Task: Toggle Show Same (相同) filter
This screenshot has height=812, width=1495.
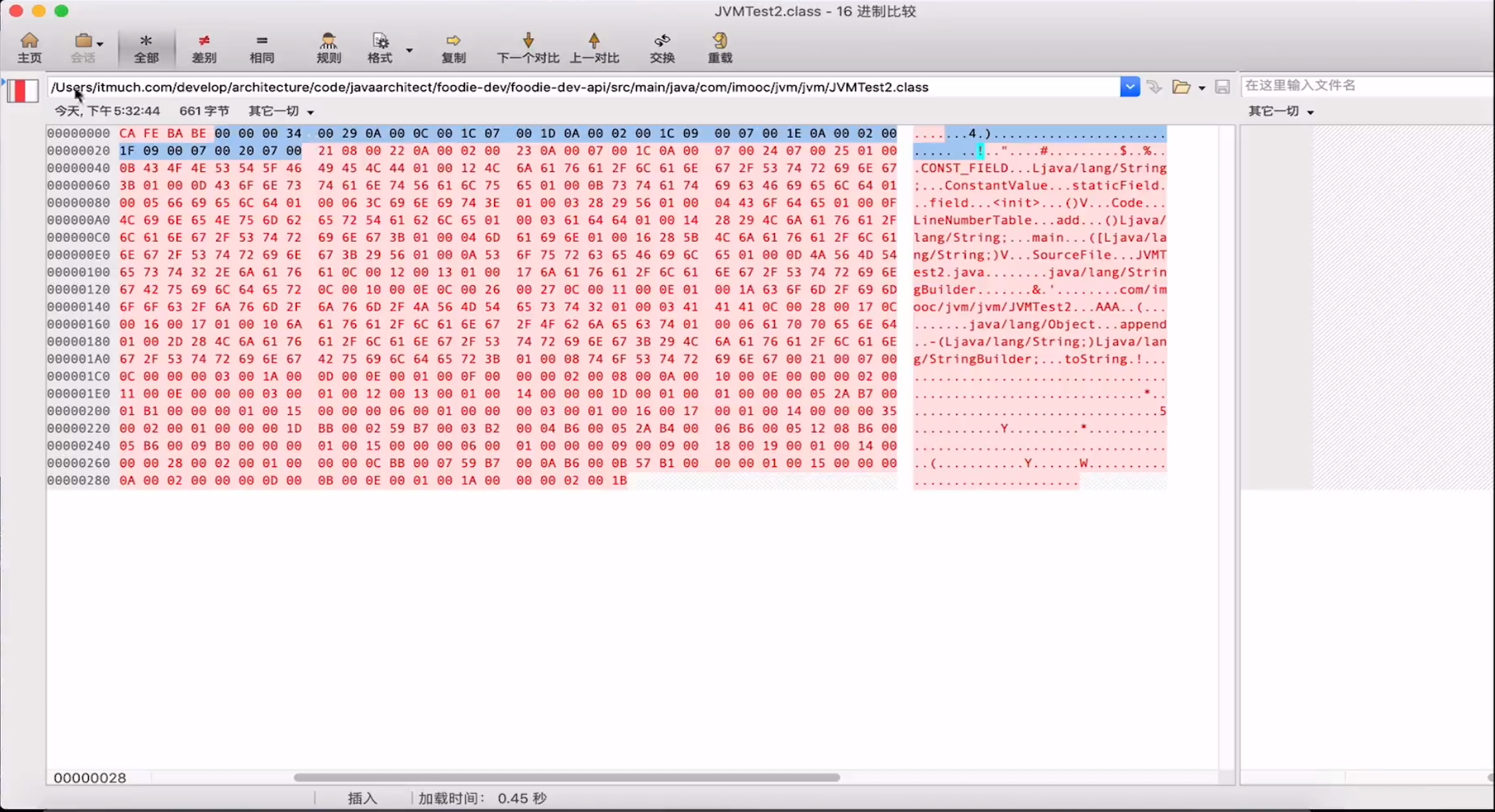Action: tap(261, 48)
